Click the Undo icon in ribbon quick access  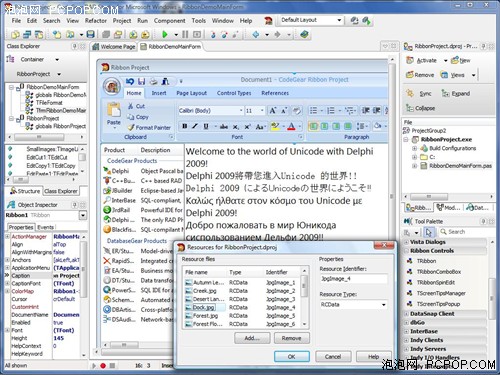(x=130, y=81)
